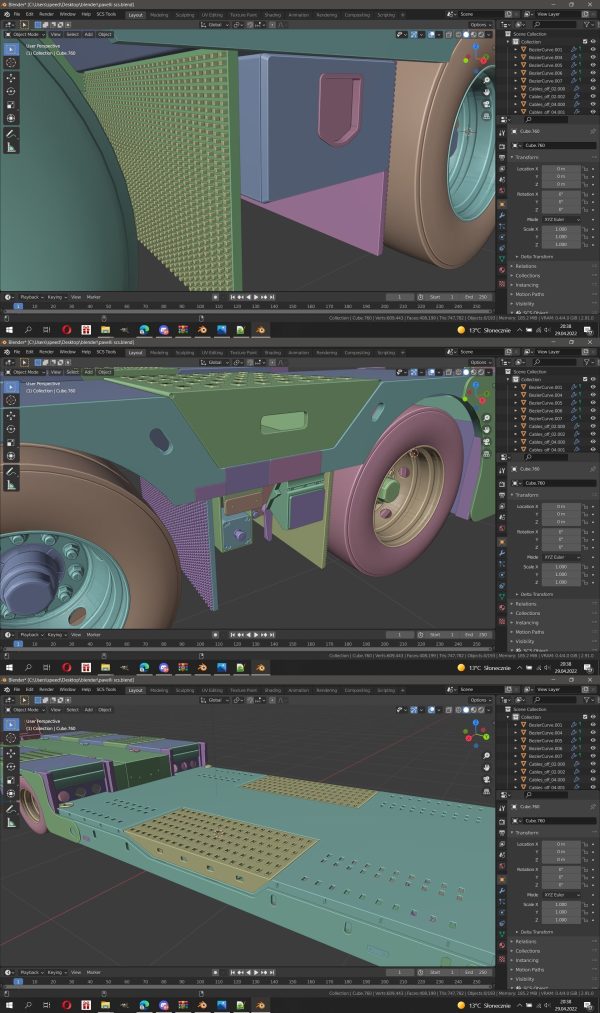Click the End frame field in bottom timeline
The height and width of the screenshot is (1013, 600).
click(476, 972)
